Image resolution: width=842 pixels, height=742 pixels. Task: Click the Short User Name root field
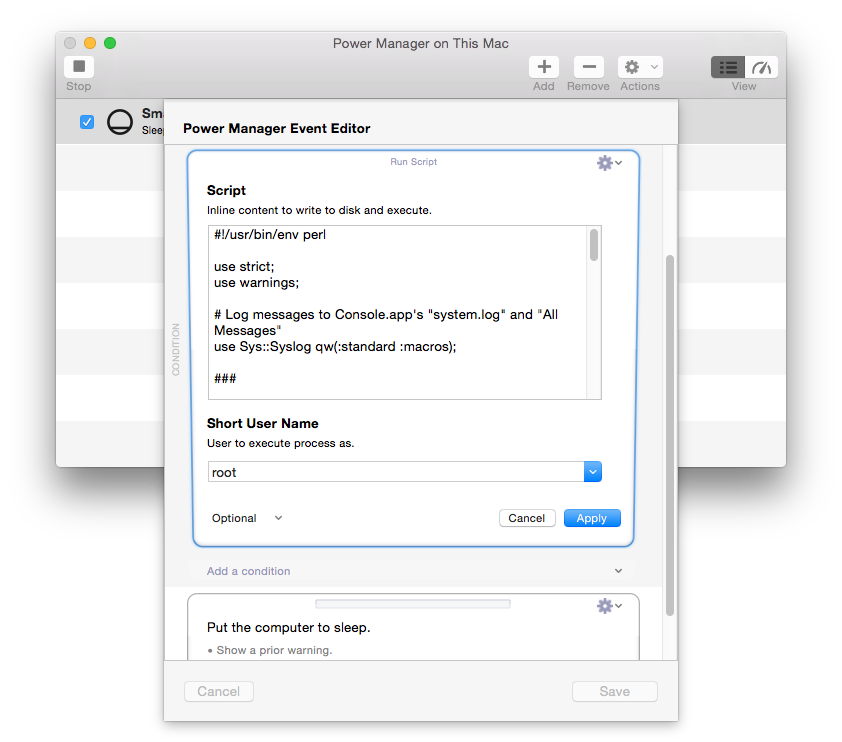click(396, 472)
